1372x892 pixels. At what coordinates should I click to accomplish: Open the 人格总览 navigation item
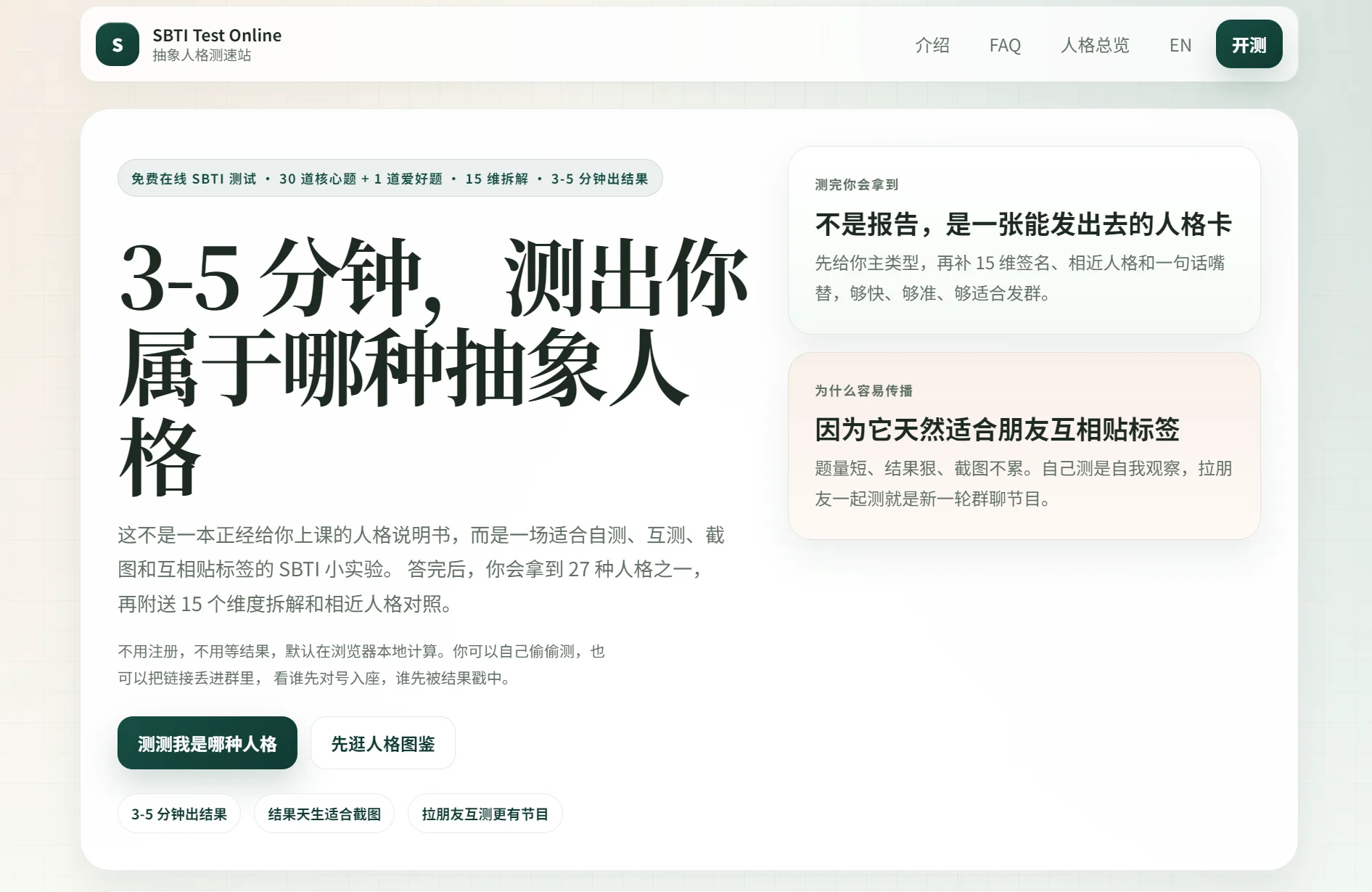coord(1095,46)
